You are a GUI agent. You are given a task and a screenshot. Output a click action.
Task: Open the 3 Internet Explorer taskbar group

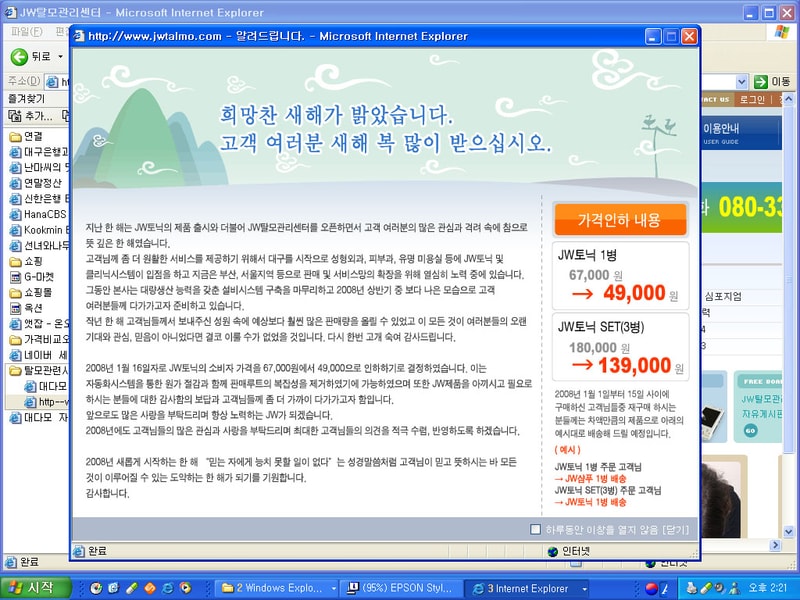point(527,588)
